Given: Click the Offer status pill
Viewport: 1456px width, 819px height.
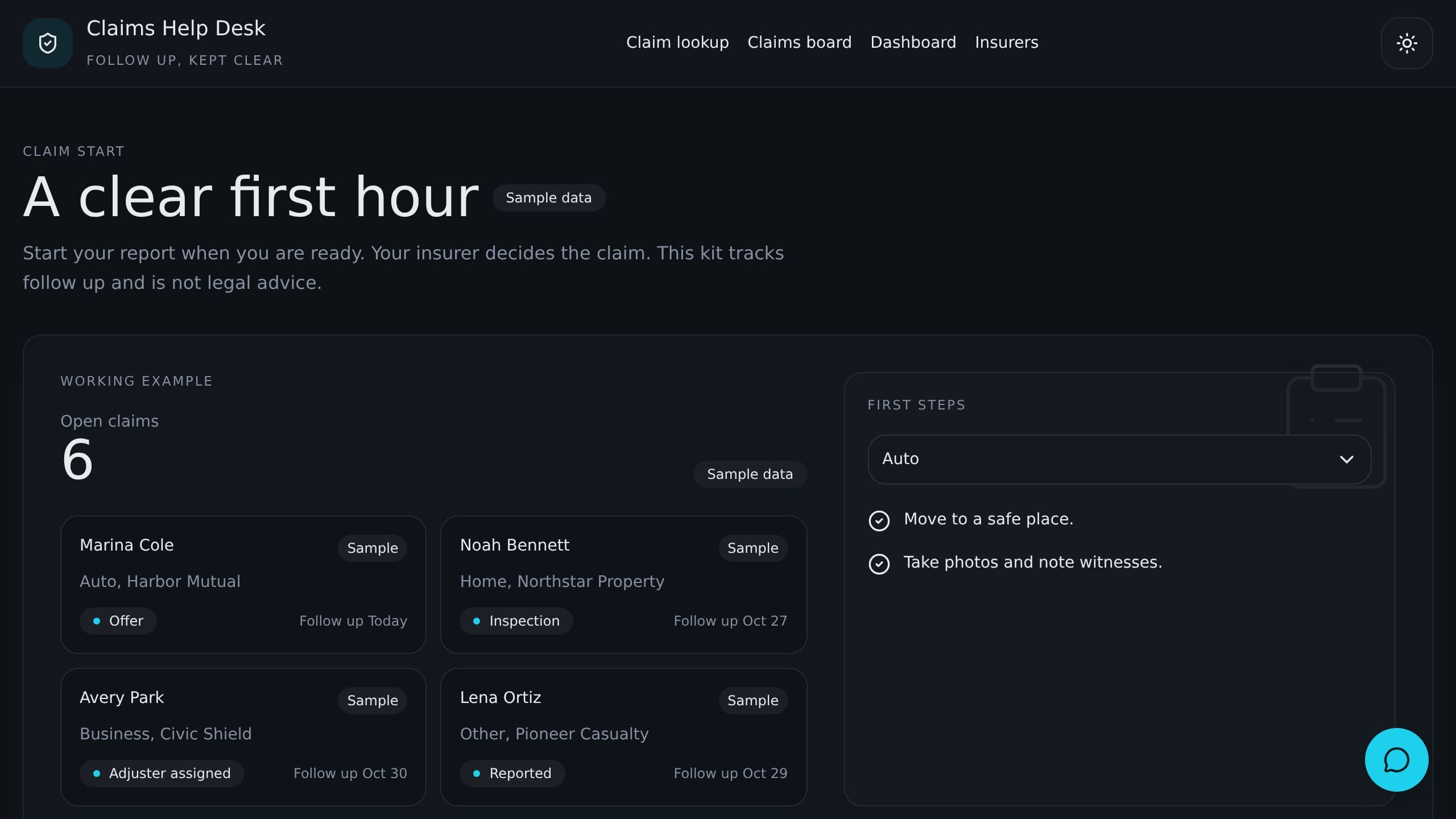Looking at the screenshot, I should 118,621.
